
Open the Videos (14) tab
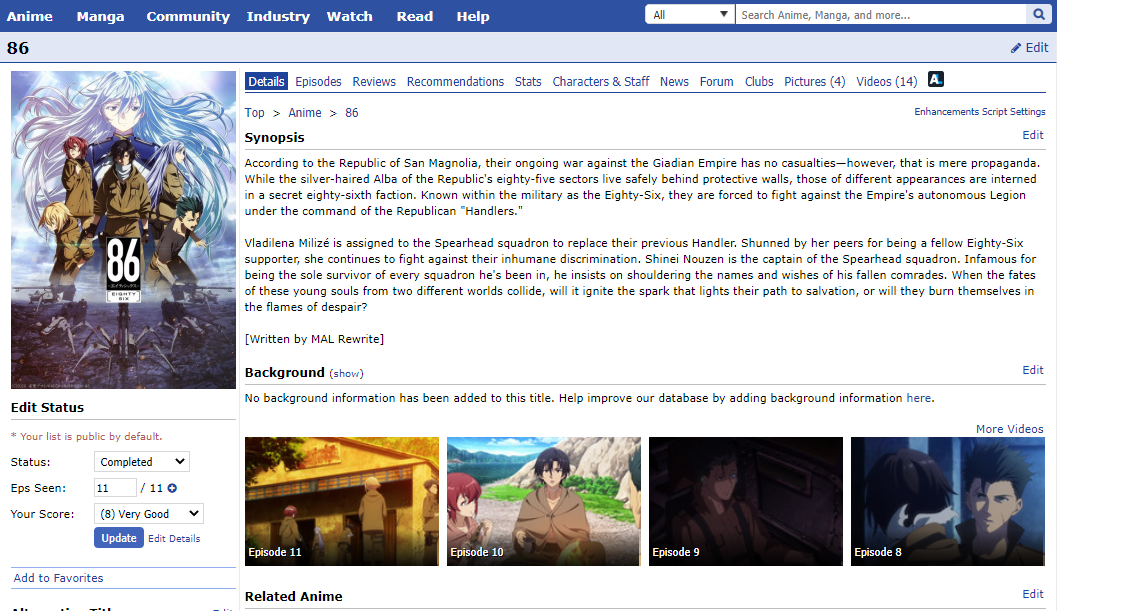point(887,82)
